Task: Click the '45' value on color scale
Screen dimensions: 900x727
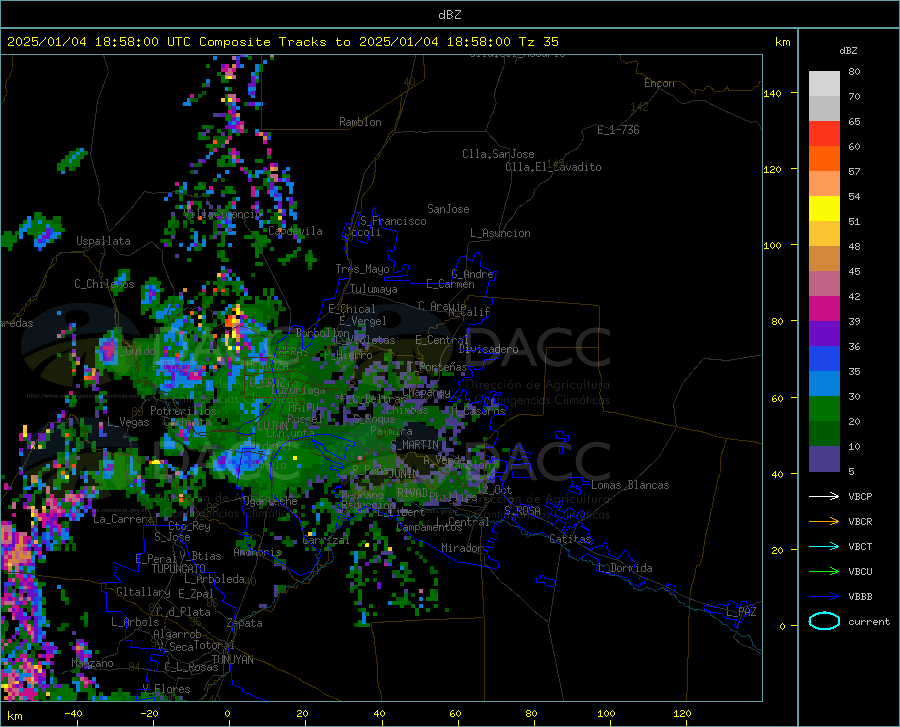Action: [854, 271]
